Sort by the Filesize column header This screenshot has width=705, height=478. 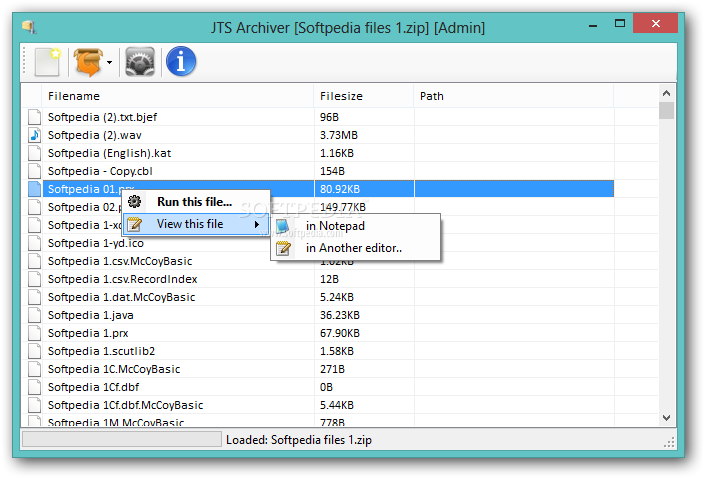[x=363, y=96]
